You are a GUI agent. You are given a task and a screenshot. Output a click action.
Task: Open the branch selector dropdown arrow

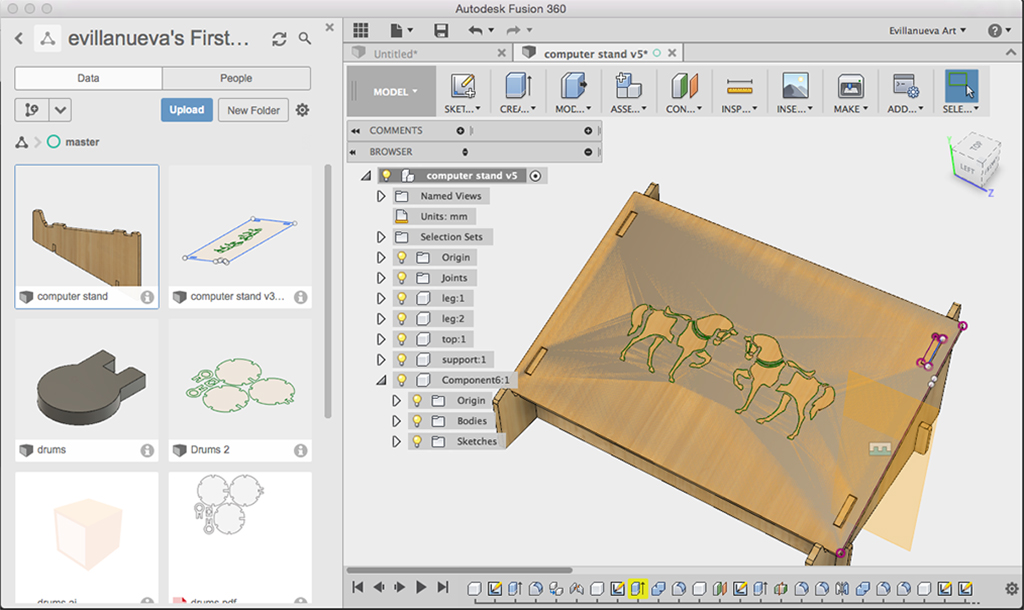(60, 110)
